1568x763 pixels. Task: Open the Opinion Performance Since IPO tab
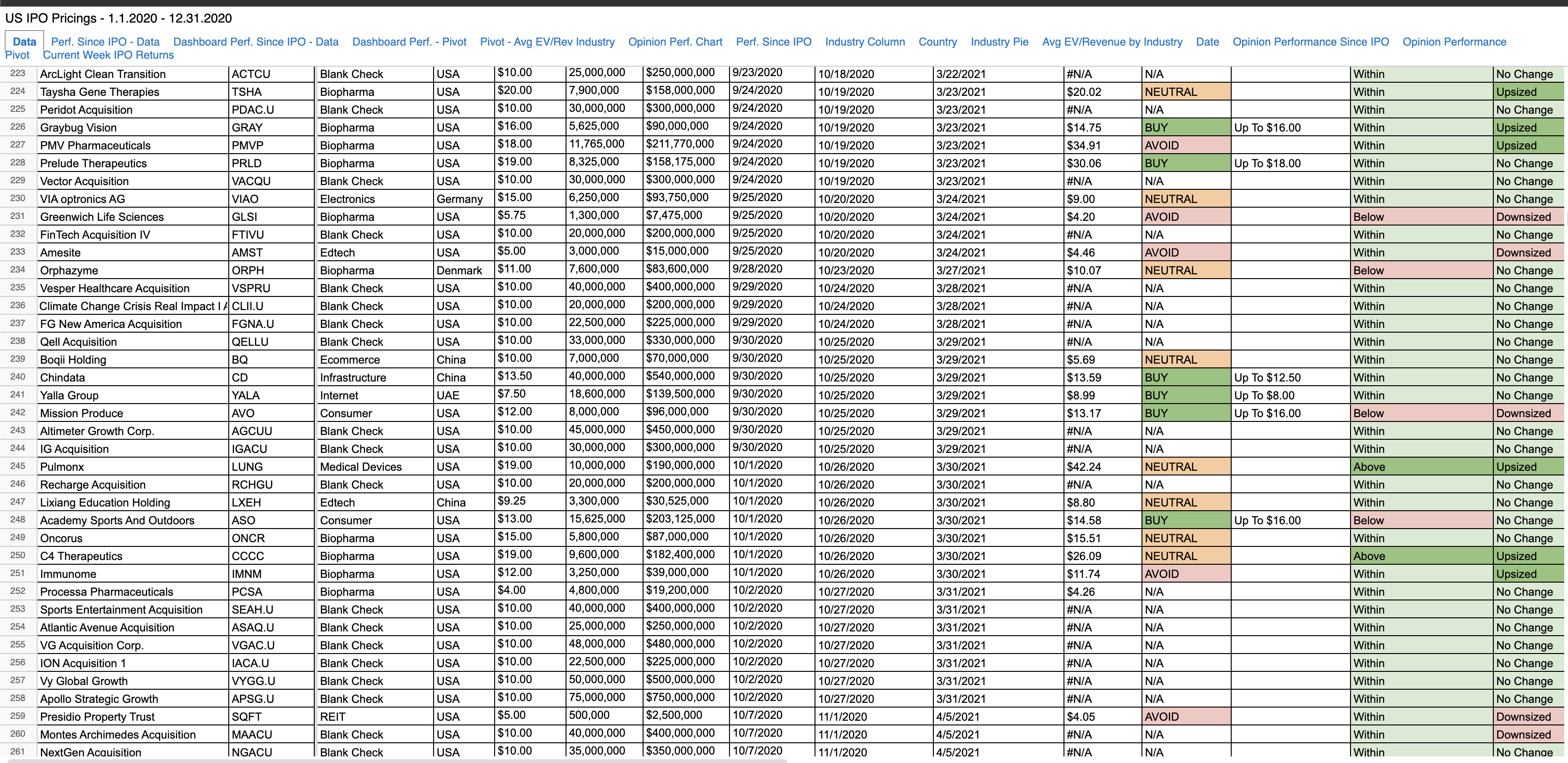point(1310,42)
